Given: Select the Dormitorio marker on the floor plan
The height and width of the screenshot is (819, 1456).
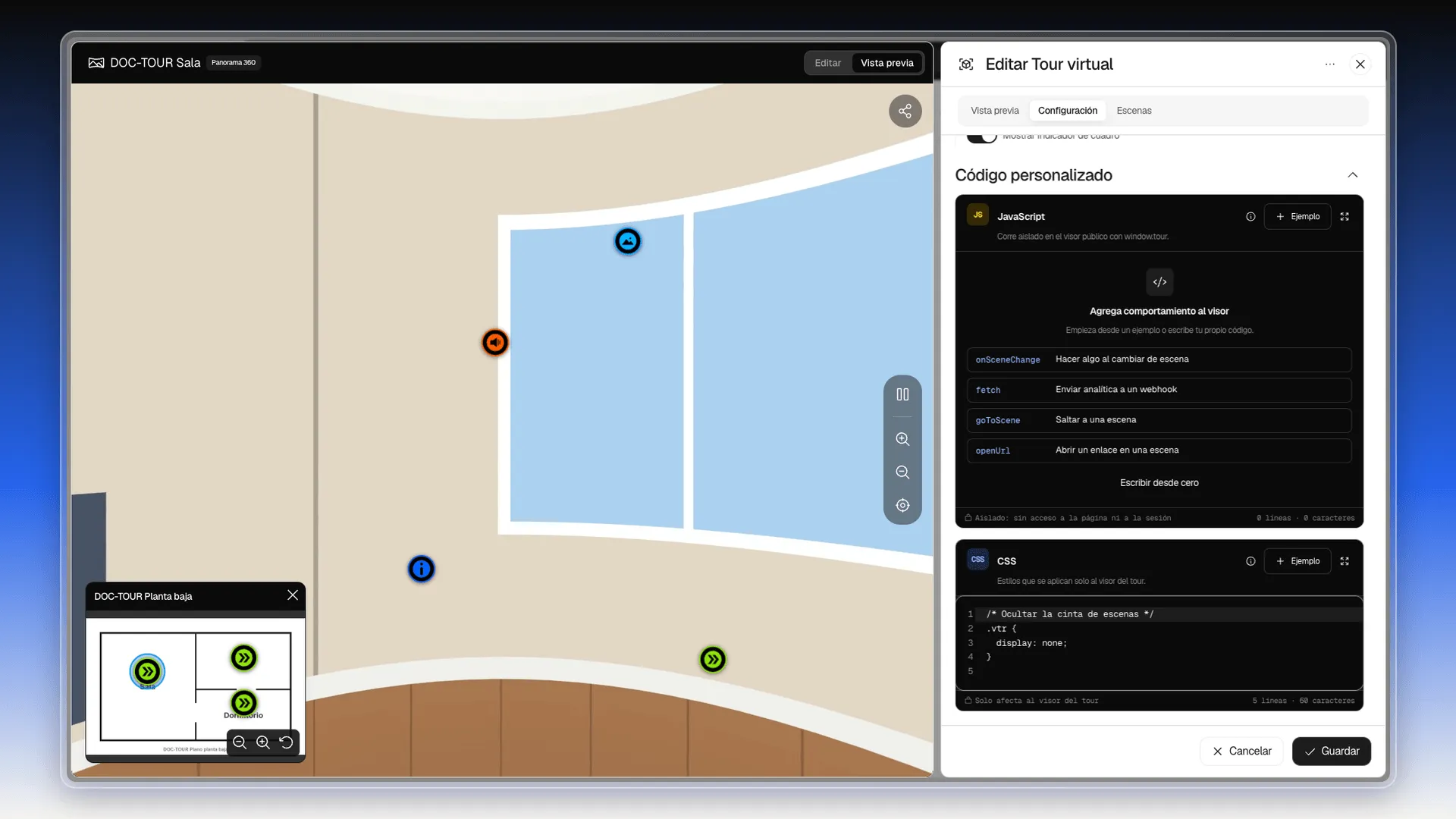Looking at the screenshot, I should [243, 704].
